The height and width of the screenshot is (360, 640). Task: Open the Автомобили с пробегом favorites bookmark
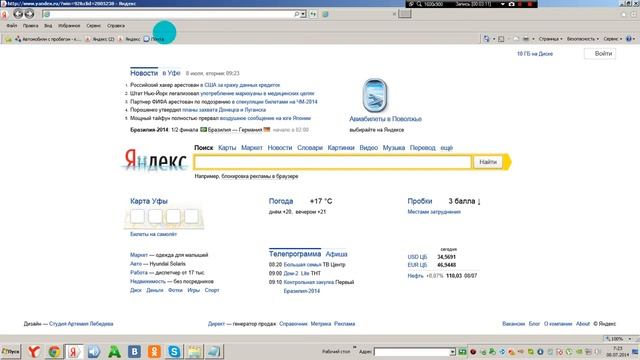[x=48, y=39]
